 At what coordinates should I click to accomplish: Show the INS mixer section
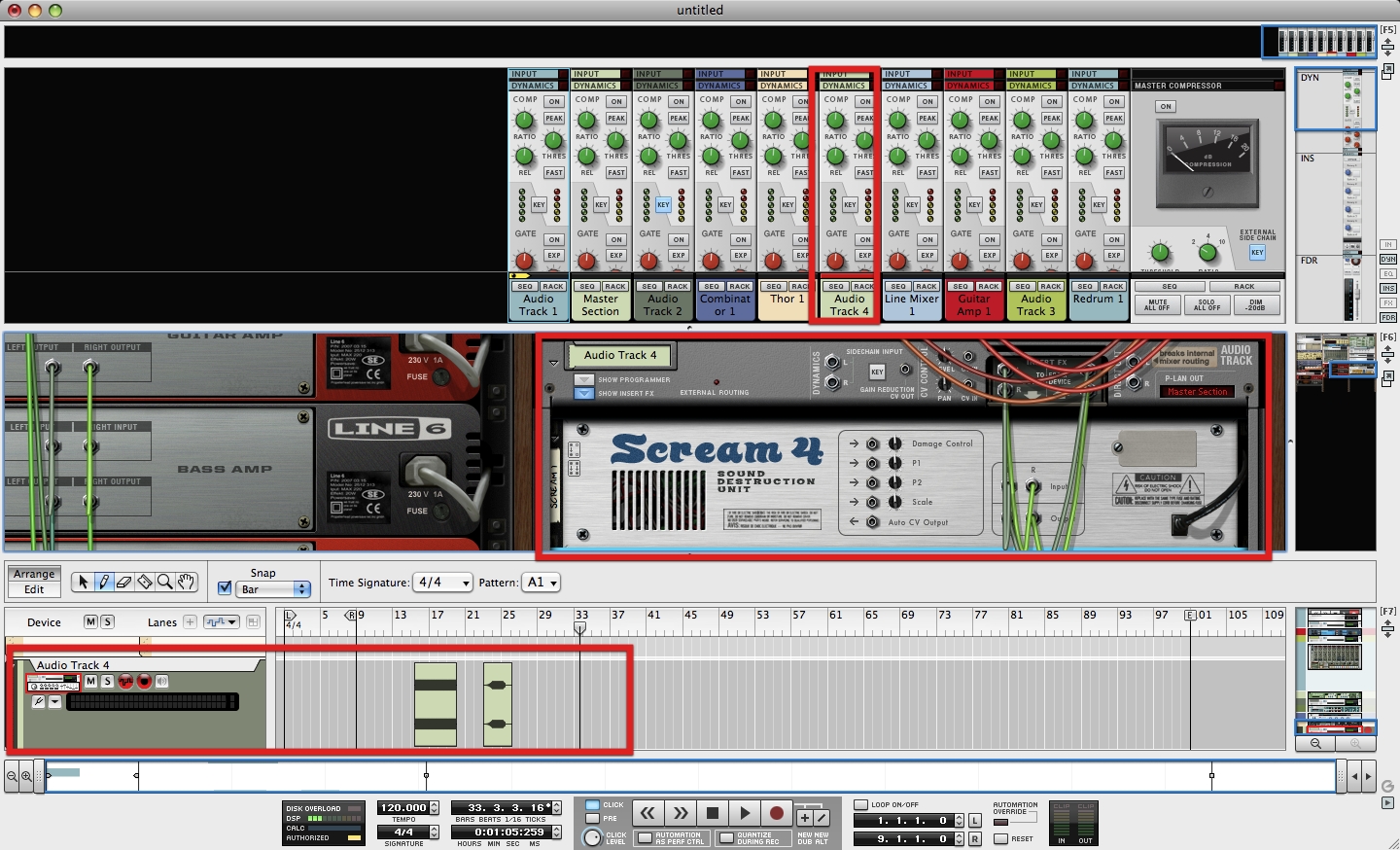(1388, 288)
